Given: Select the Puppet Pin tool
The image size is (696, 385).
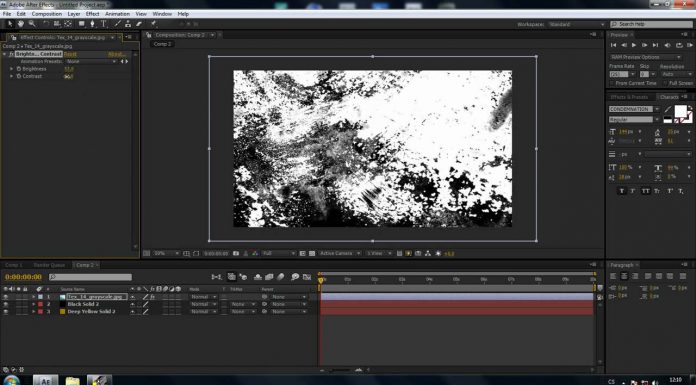Looking at the screenshot, I should pos(153,24).
